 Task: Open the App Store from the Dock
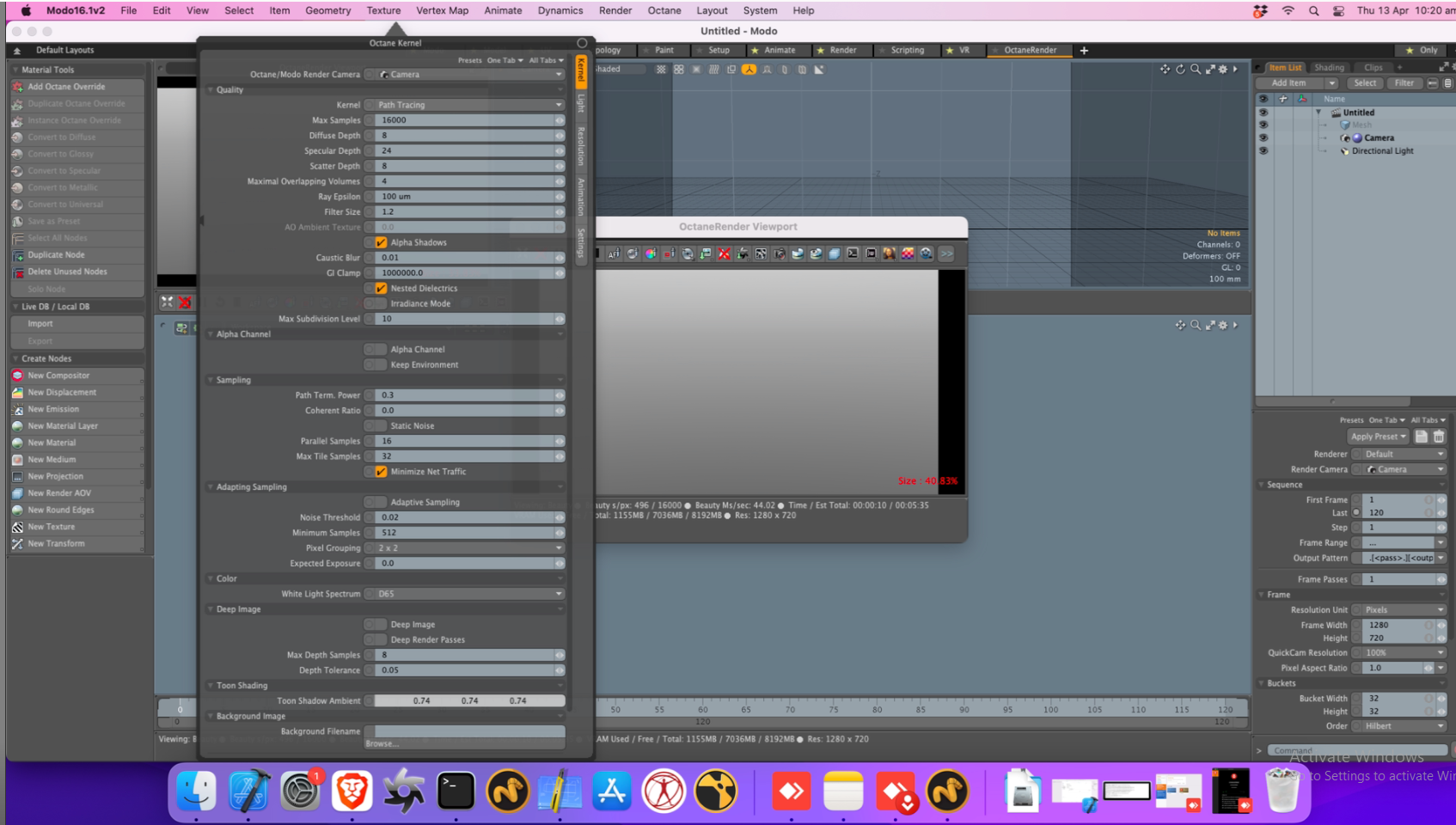(x=612, y=791)
